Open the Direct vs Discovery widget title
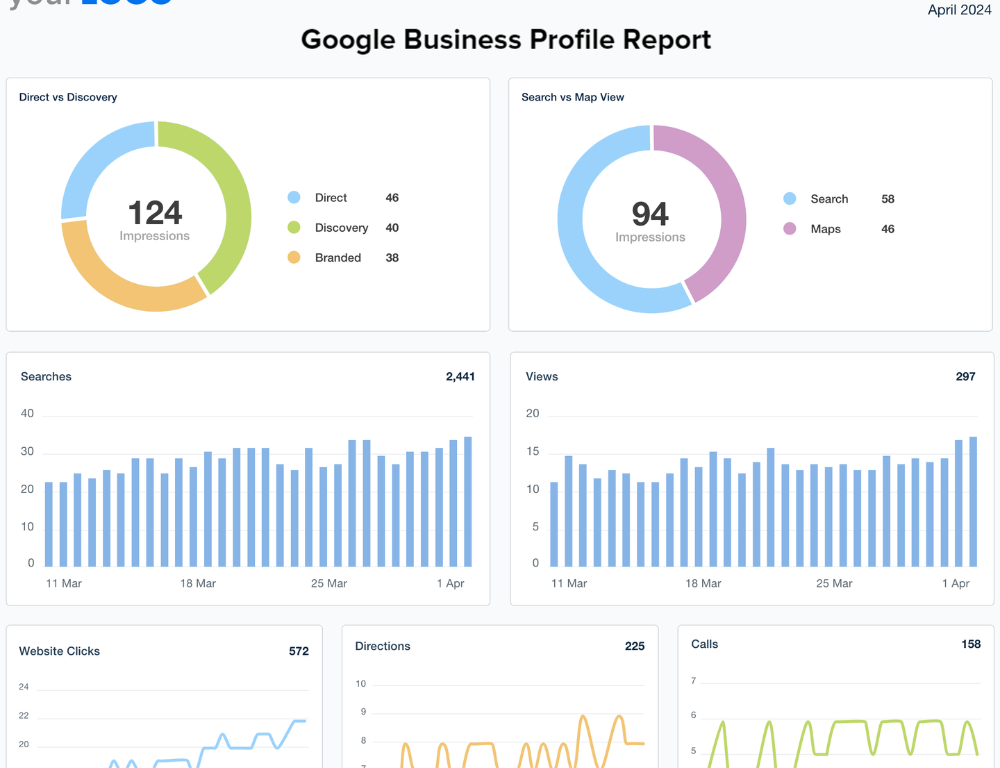Image resolution: width=1000 pixels, height=768 pixels. coord(68,97)
